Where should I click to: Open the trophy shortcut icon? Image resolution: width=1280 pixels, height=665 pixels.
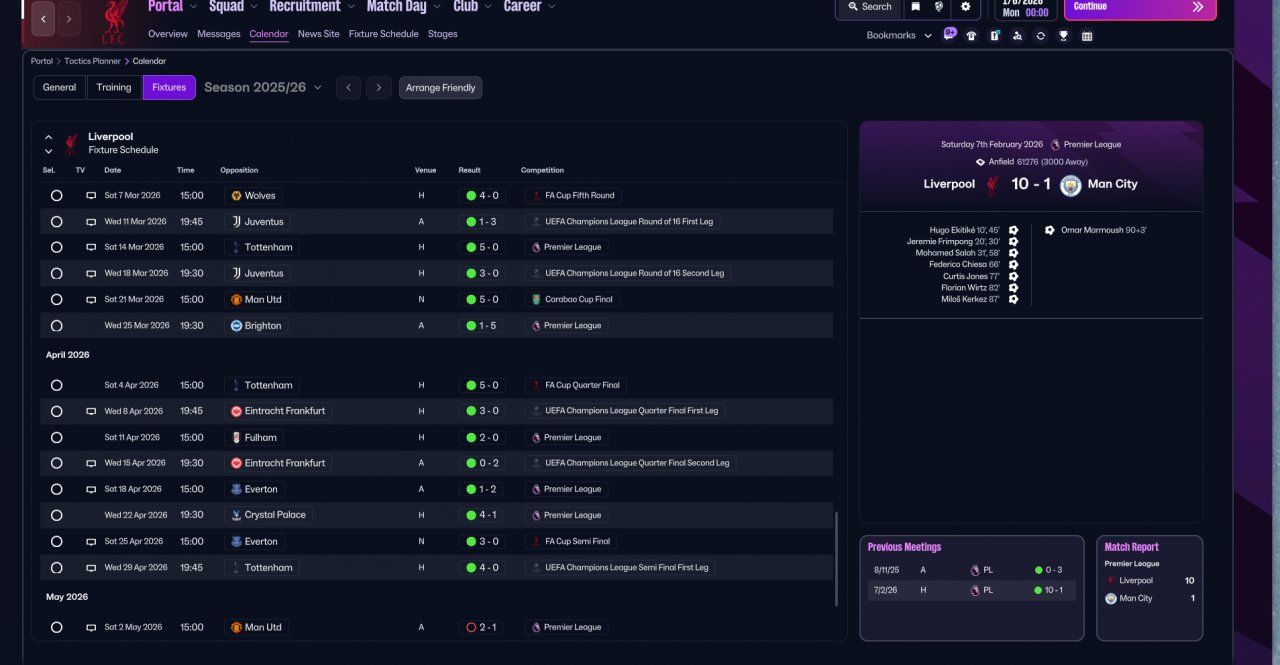(1063, 36)
